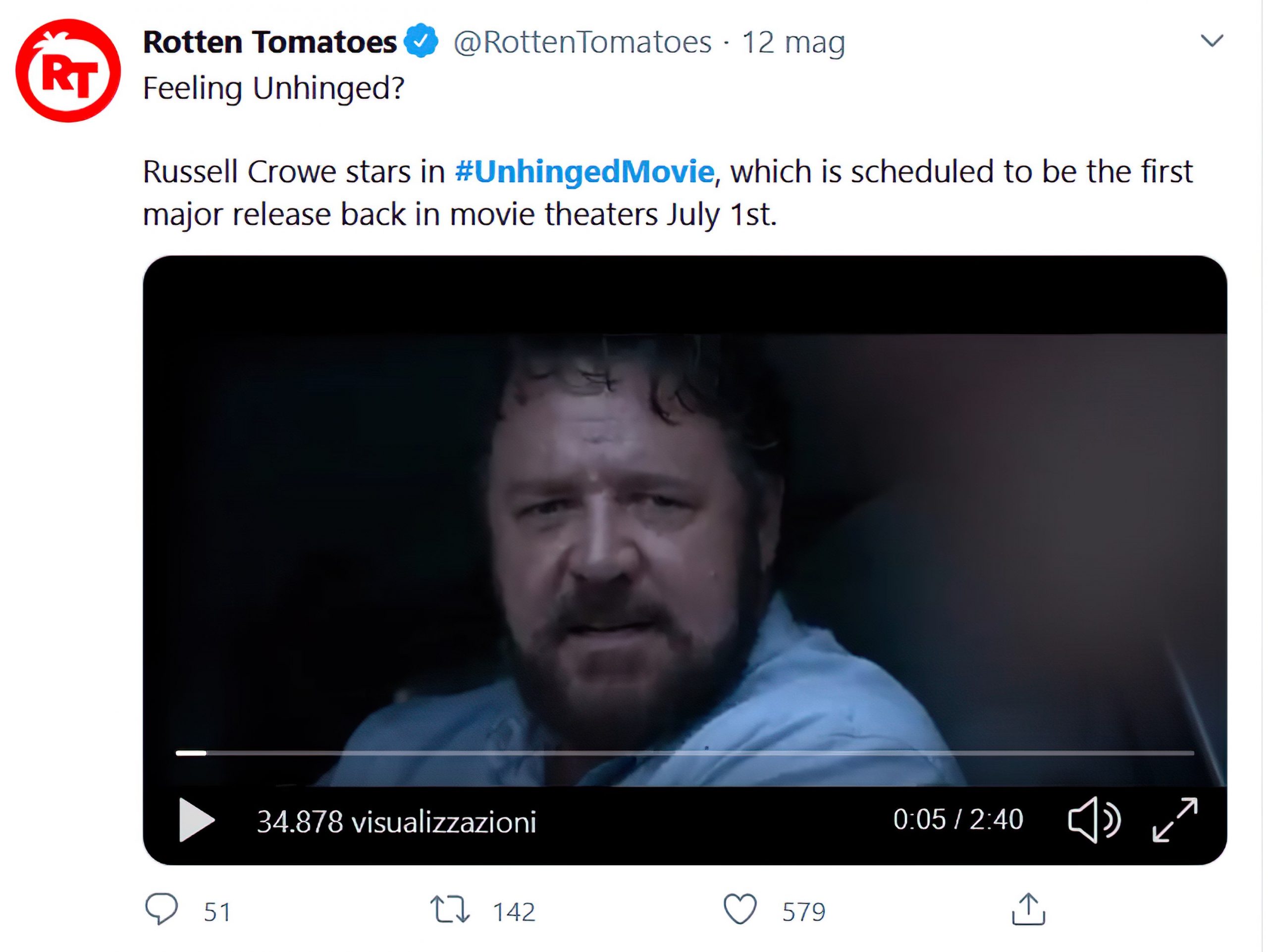Click the Rotten Tomatoes display name

(x=269, y=42)
